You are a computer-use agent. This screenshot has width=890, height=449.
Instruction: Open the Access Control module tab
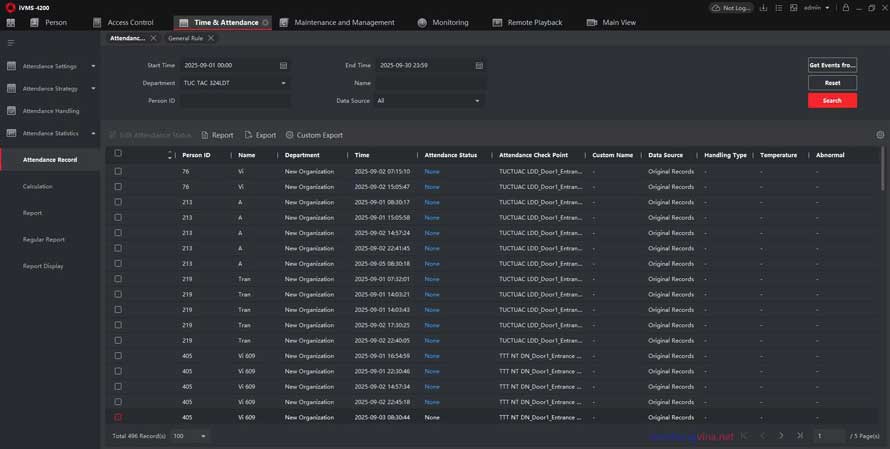tap(130, 22)
